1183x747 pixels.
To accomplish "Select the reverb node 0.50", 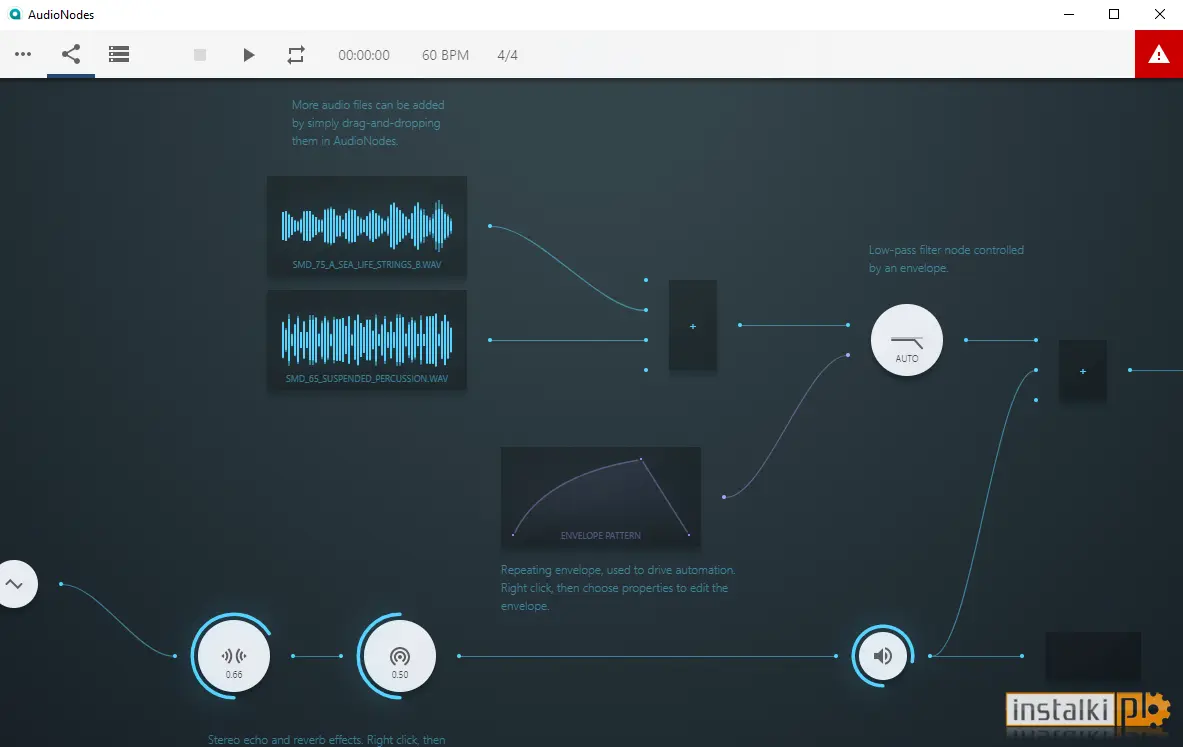I will tap(400, 656).
